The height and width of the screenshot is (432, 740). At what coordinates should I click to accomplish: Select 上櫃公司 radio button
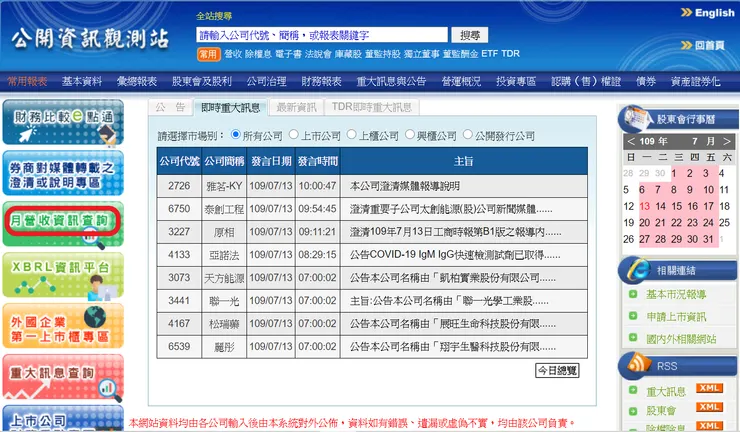(352, 135)
